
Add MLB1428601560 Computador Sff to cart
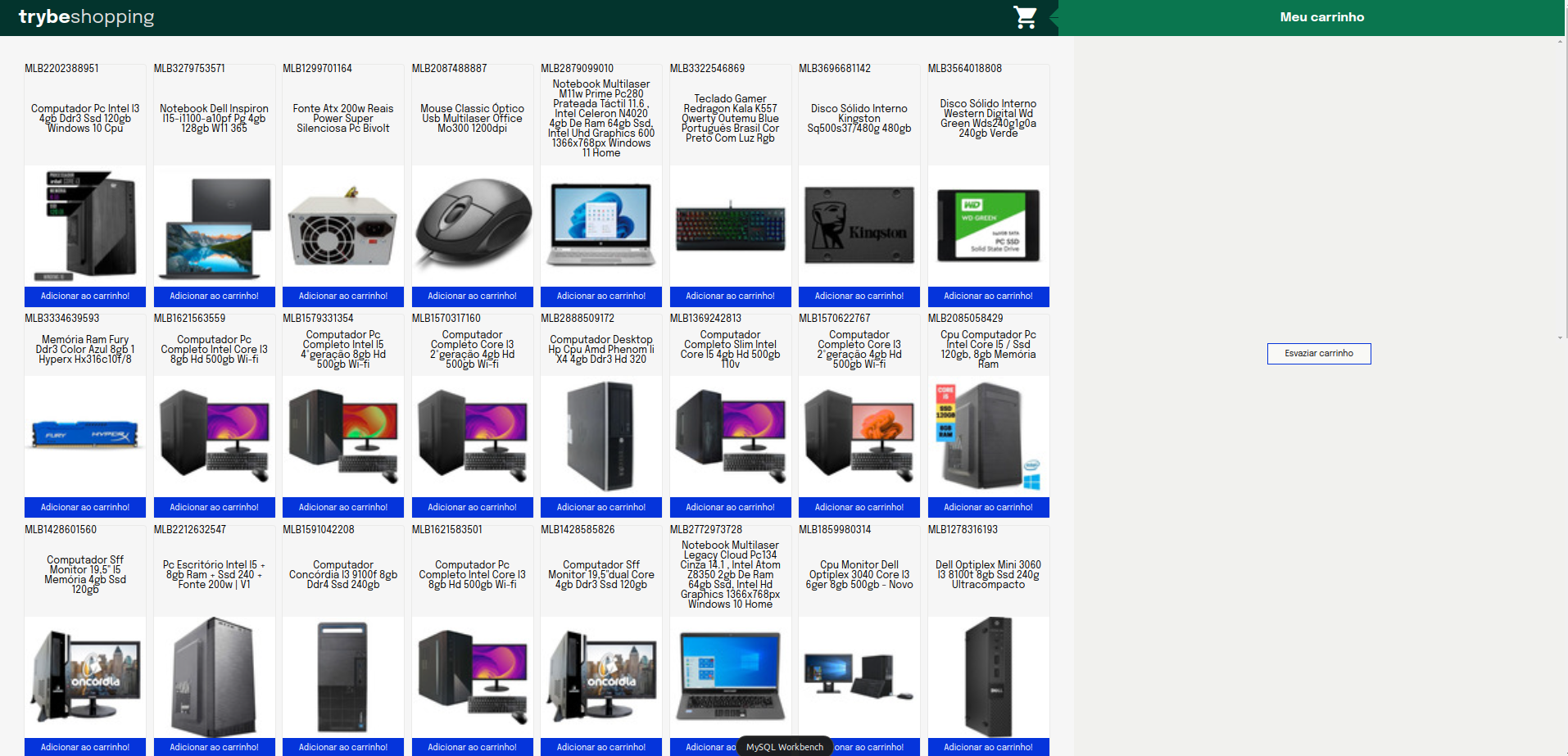(x=85, y=747)
